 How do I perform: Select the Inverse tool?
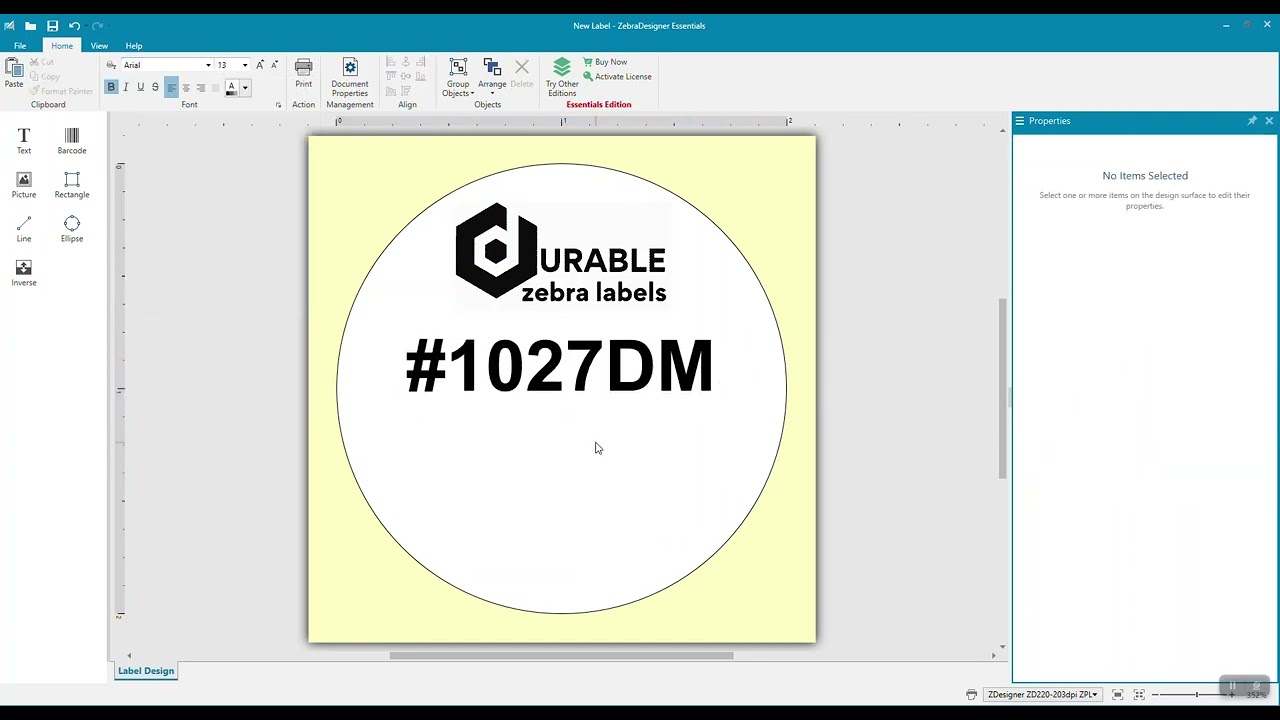24,273
